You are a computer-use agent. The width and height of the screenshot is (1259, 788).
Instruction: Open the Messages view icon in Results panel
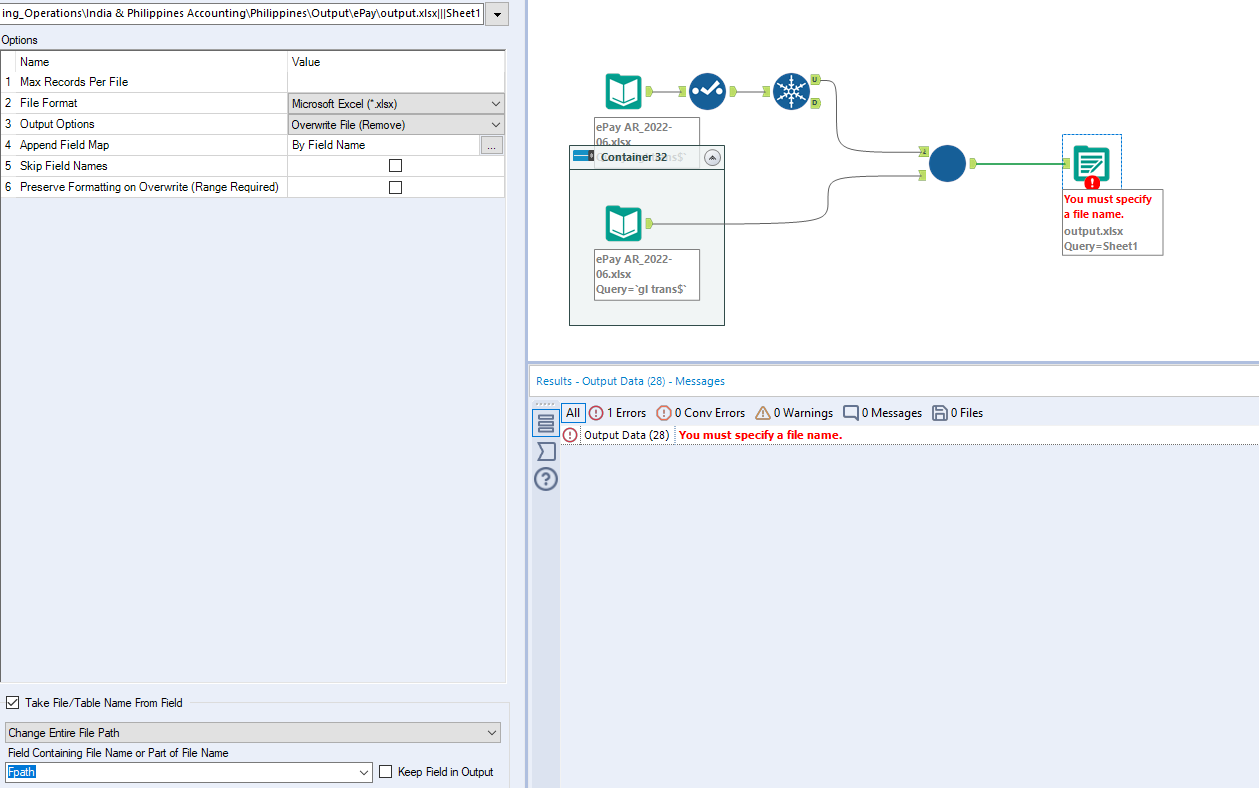coord(545,422)
